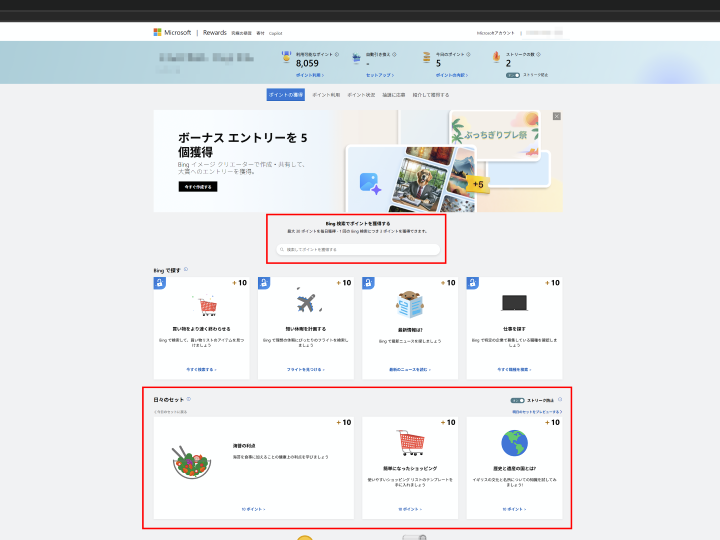Click the unlock badge on the shopping cart card
Screen dimensions: 720x540
(159, 283)
